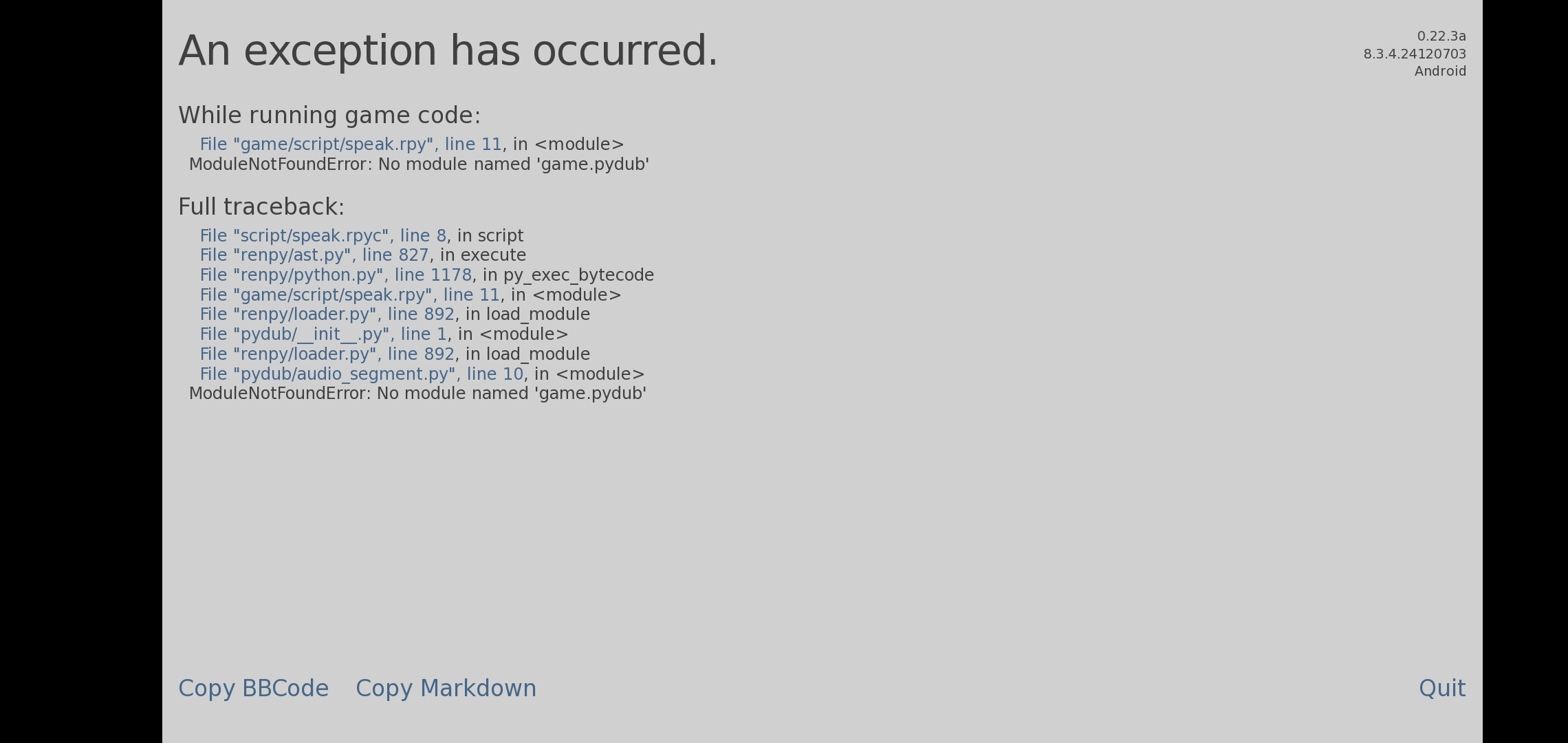Click the 'Copy BBCode' button
1568x743 pixels.
coord(254,688)
